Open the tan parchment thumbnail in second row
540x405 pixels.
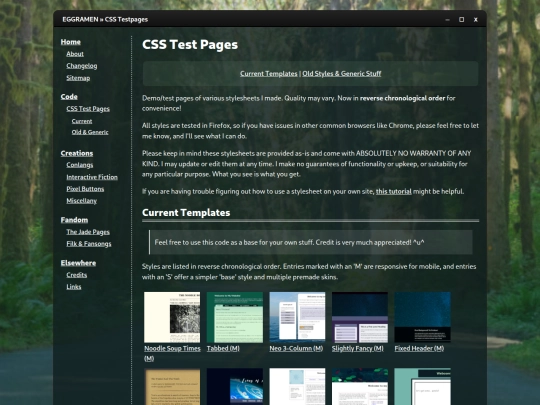point(172,386)
